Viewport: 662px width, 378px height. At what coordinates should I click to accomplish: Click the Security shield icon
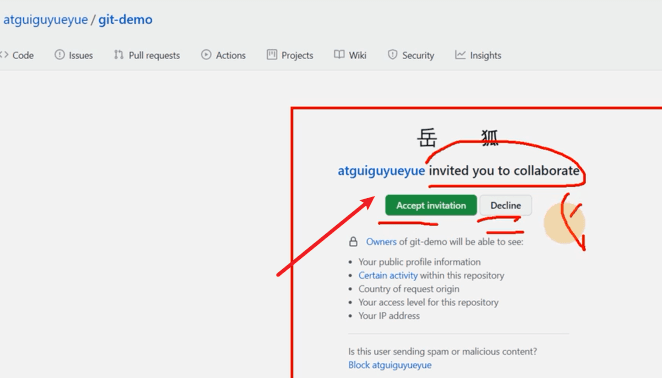click(393, 54)
